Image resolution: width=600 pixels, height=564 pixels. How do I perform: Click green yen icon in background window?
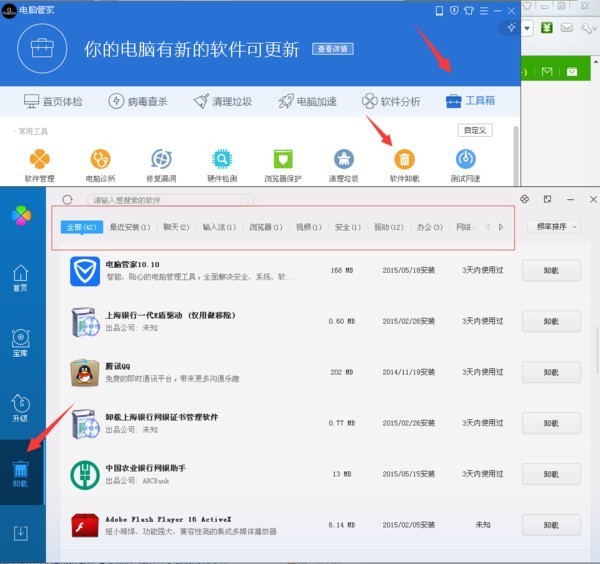547,28
